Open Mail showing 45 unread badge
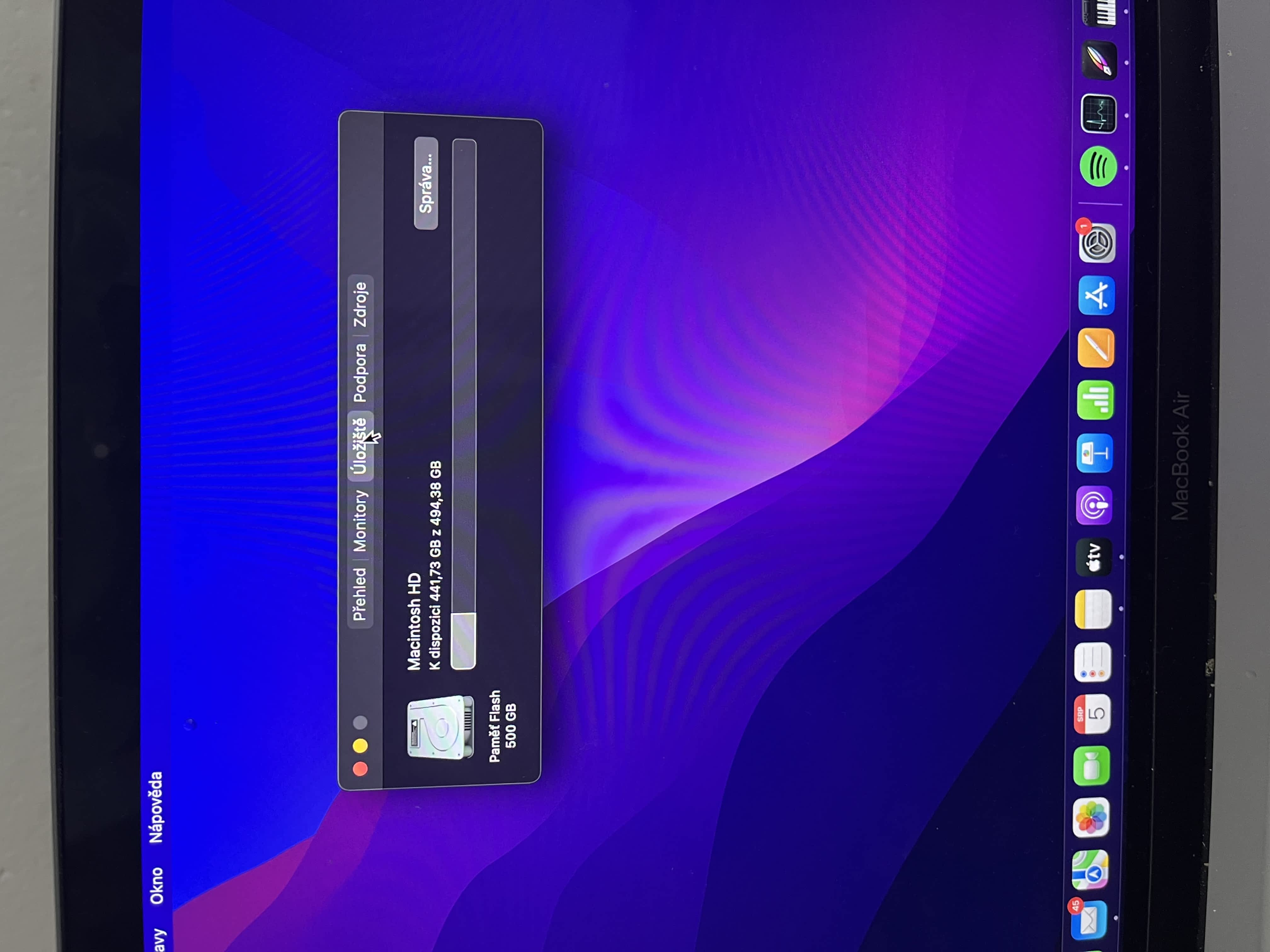This screenshot has width=1270, height=952. click(1089, 919)
